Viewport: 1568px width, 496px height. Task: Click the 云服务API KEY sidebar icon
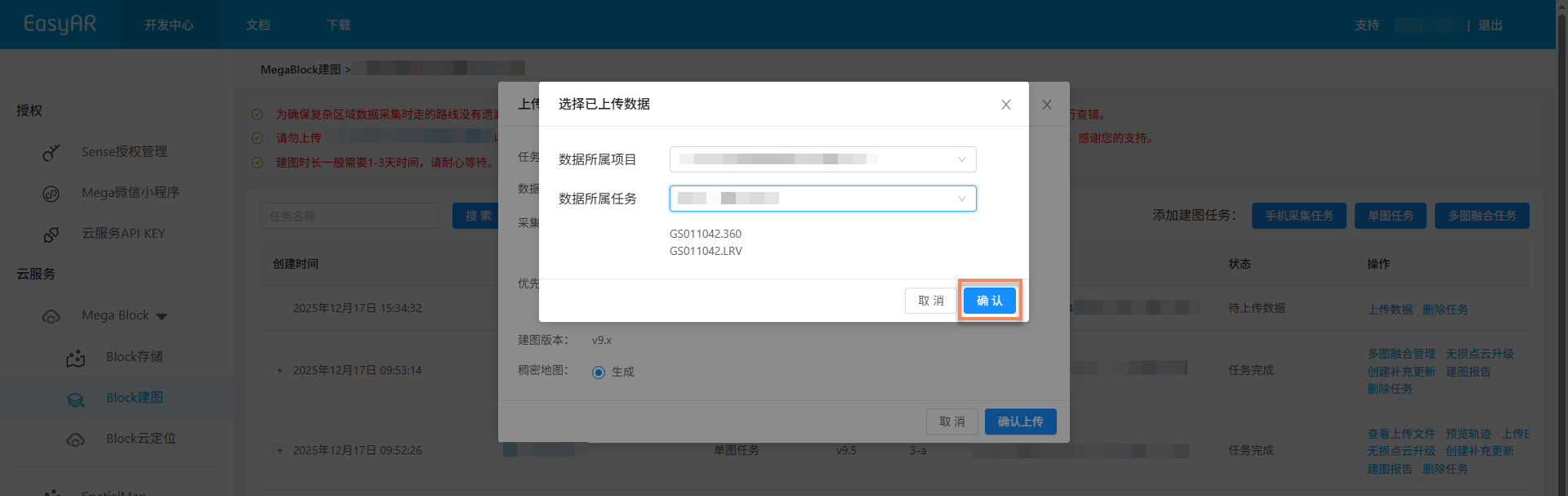(x=51, y=235)
